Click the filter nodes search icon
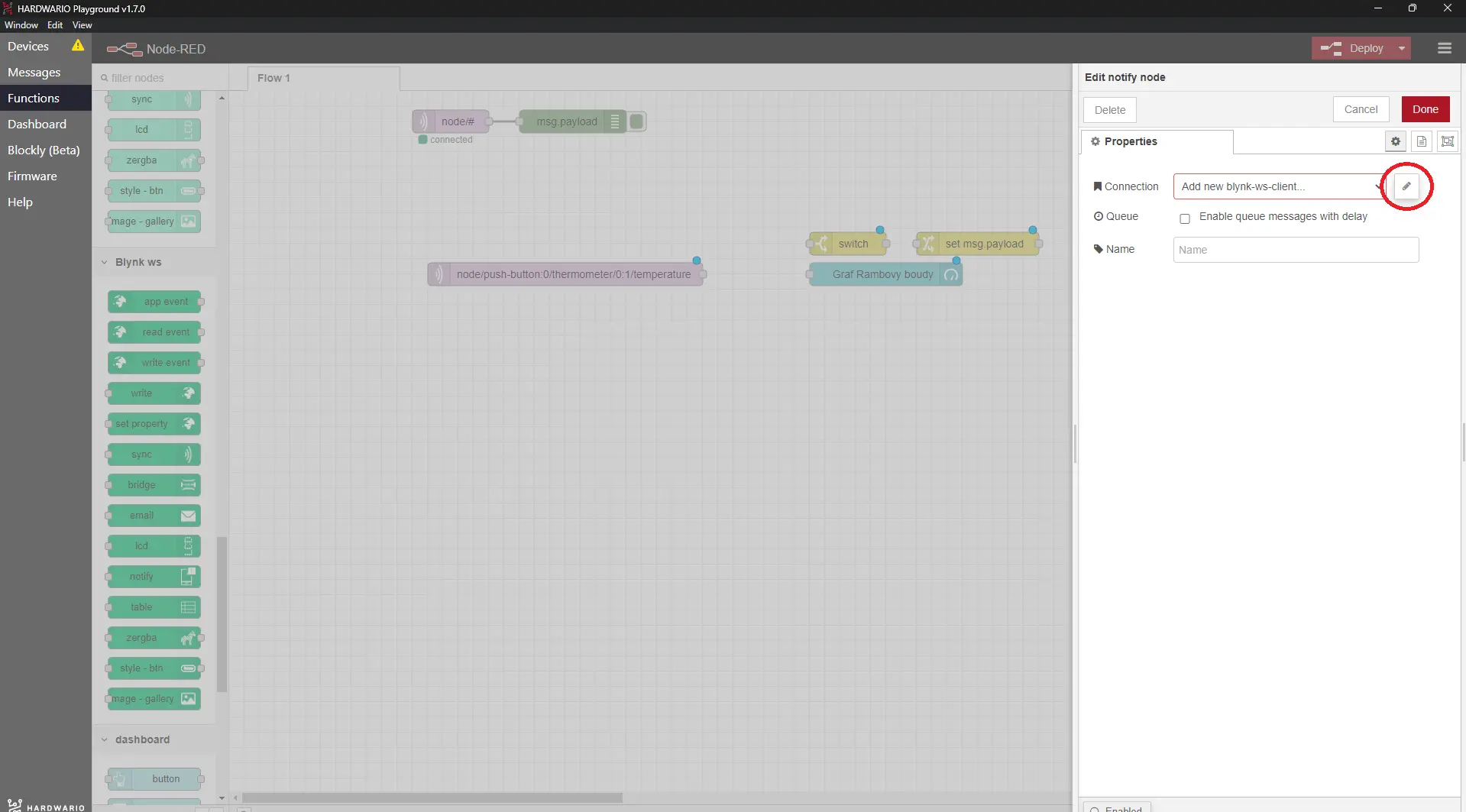1466x812 pixels. 105,78
